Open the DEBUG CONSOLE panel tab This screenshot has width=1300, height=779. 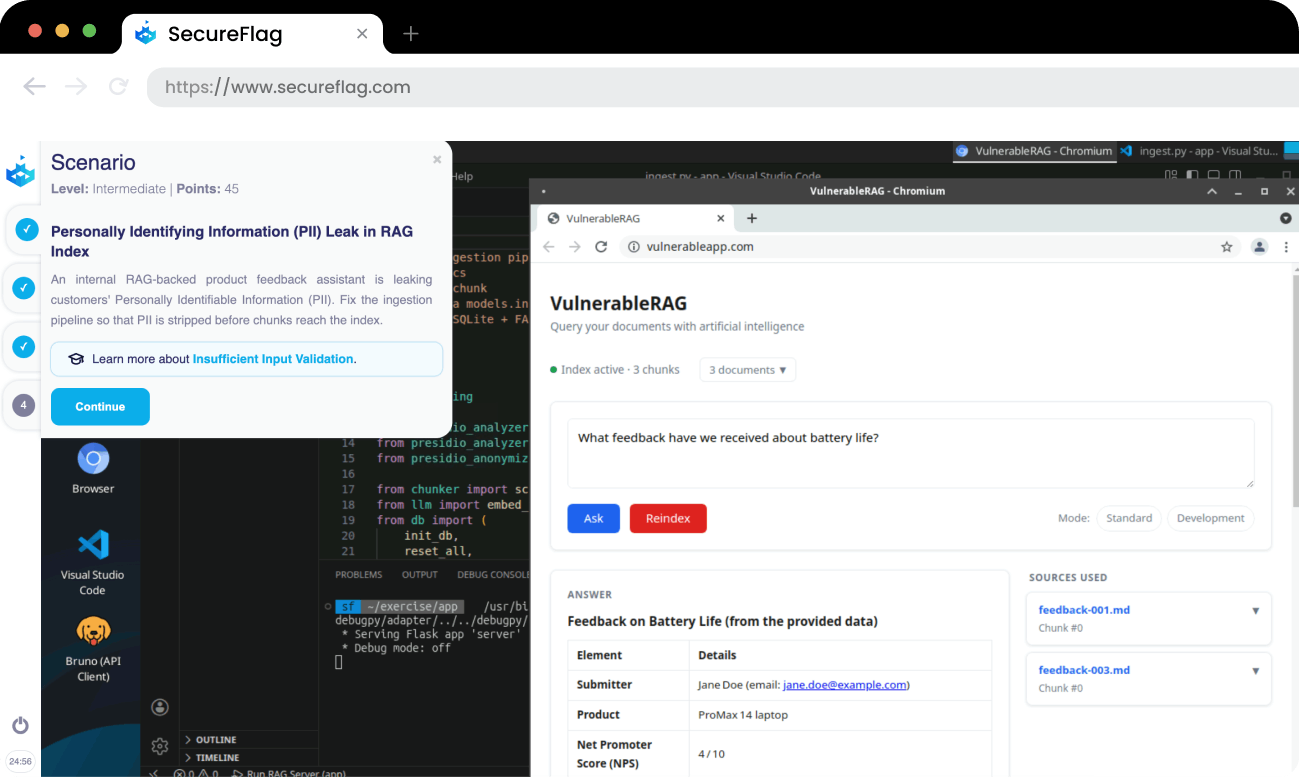(x=493, y=575)
